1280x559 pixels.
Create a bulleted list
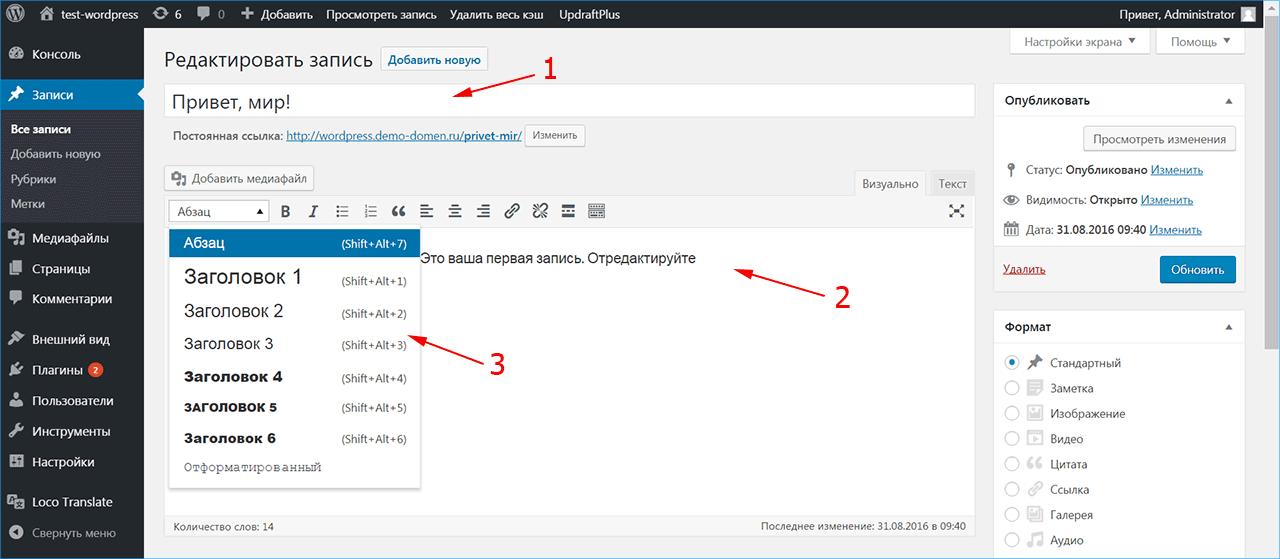click(342, 211)
